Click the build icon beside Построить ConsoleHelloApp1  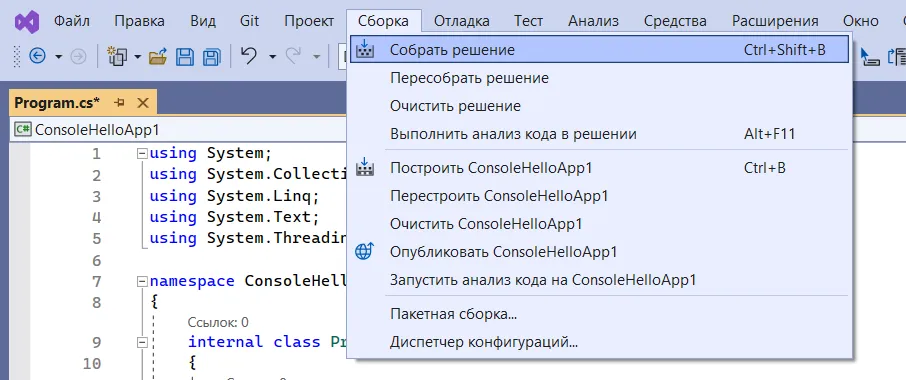pos(365,168)
